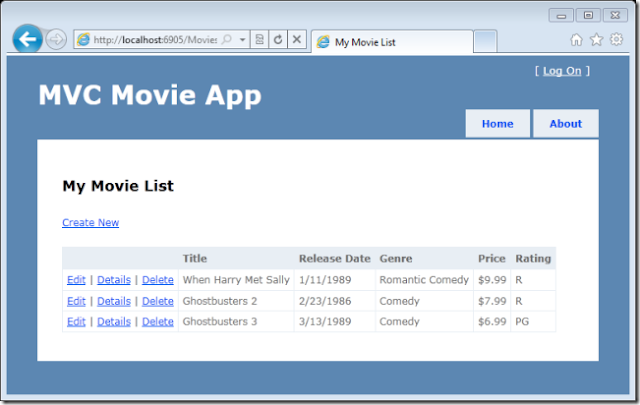Viewport: 640px width, 405px height.
Task: Click the Log On link
Action: [562, 71]
